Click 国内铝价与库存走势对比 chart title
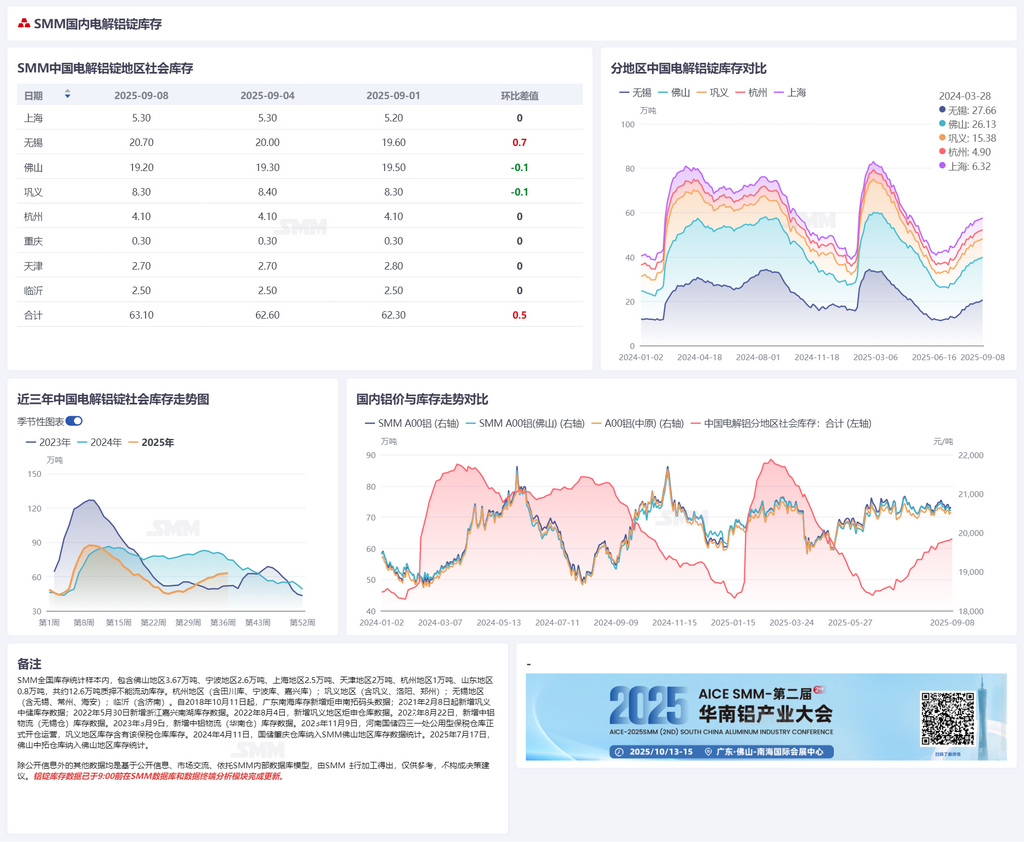The image size is (1024, 842). (422, 399)
